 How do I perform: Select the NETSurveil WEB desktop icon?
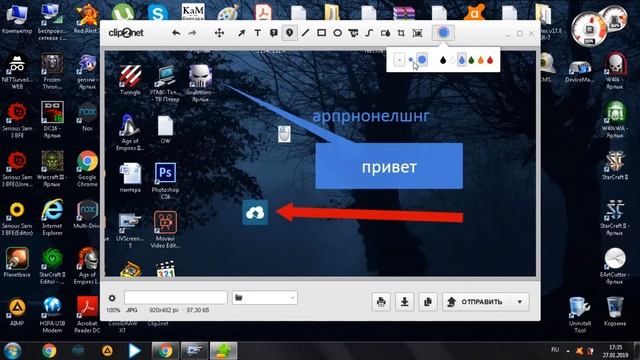pos(17,71)
